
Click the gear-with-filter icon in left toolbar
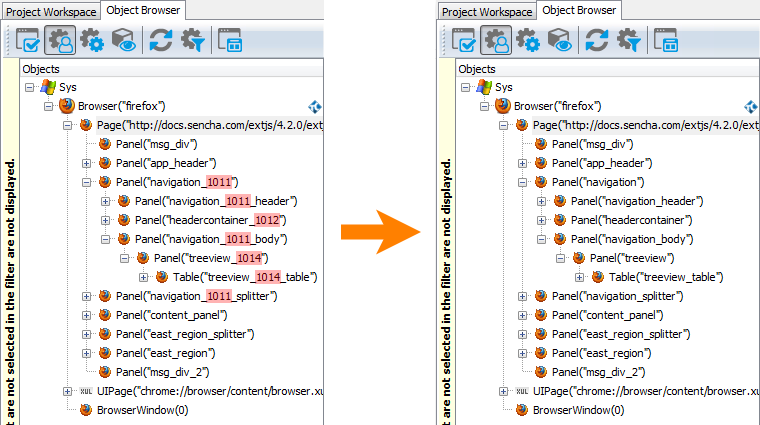193,40
